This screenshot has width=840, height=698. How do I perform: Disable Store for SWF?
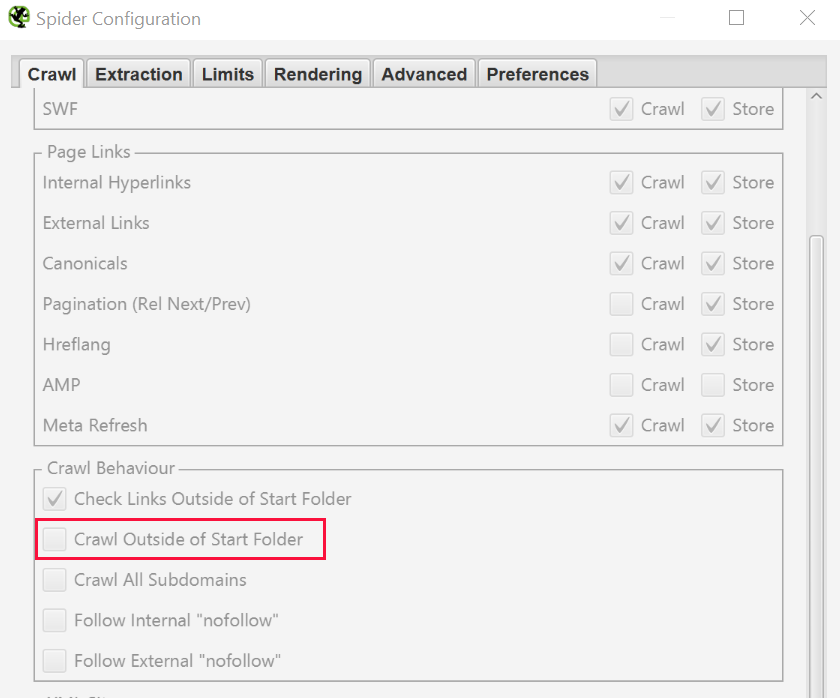[712, 109]
